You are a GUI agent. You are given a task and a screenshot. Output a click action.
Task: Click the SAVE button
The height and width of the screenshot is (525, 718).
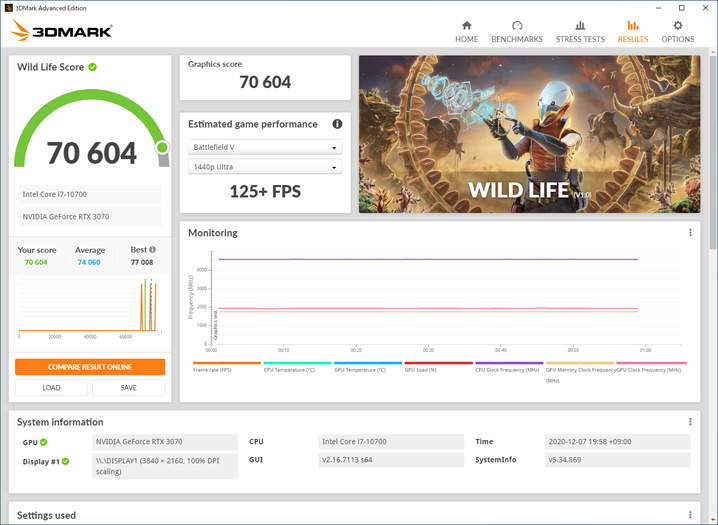(128, 388)
